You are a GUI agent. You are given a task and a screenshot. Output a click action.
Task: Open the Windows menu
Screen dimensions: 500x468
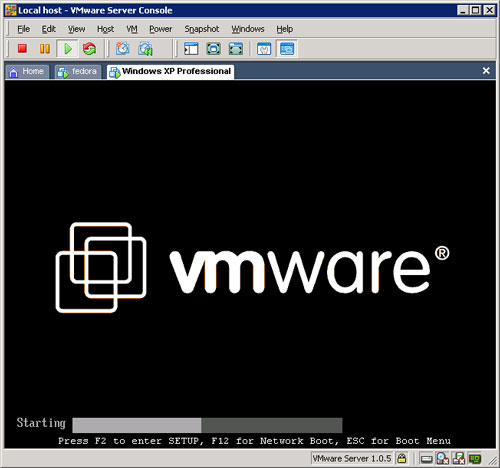click(x=248, y=29)
